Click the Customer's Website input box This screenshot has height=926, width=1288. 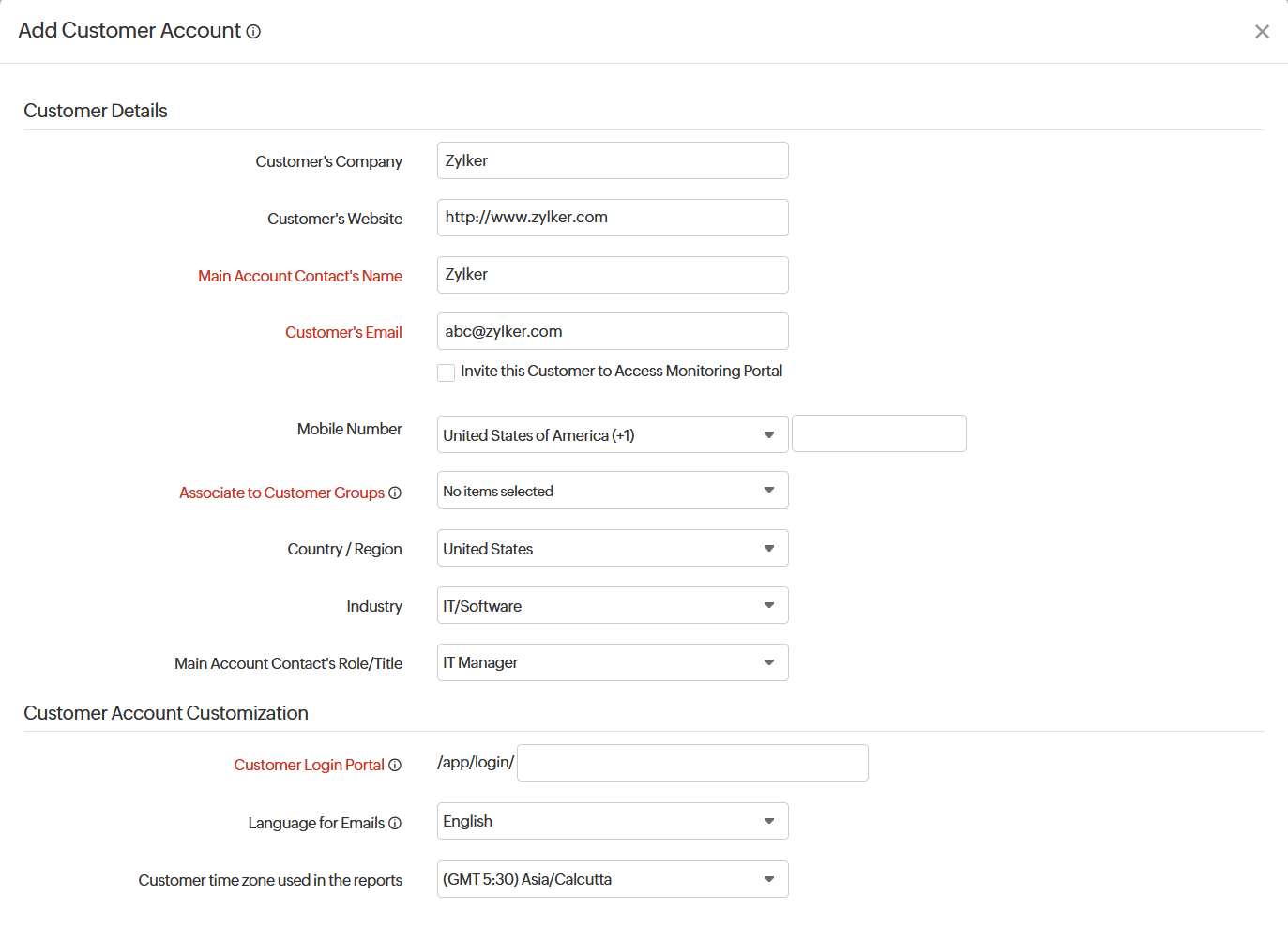coord(612,217)
